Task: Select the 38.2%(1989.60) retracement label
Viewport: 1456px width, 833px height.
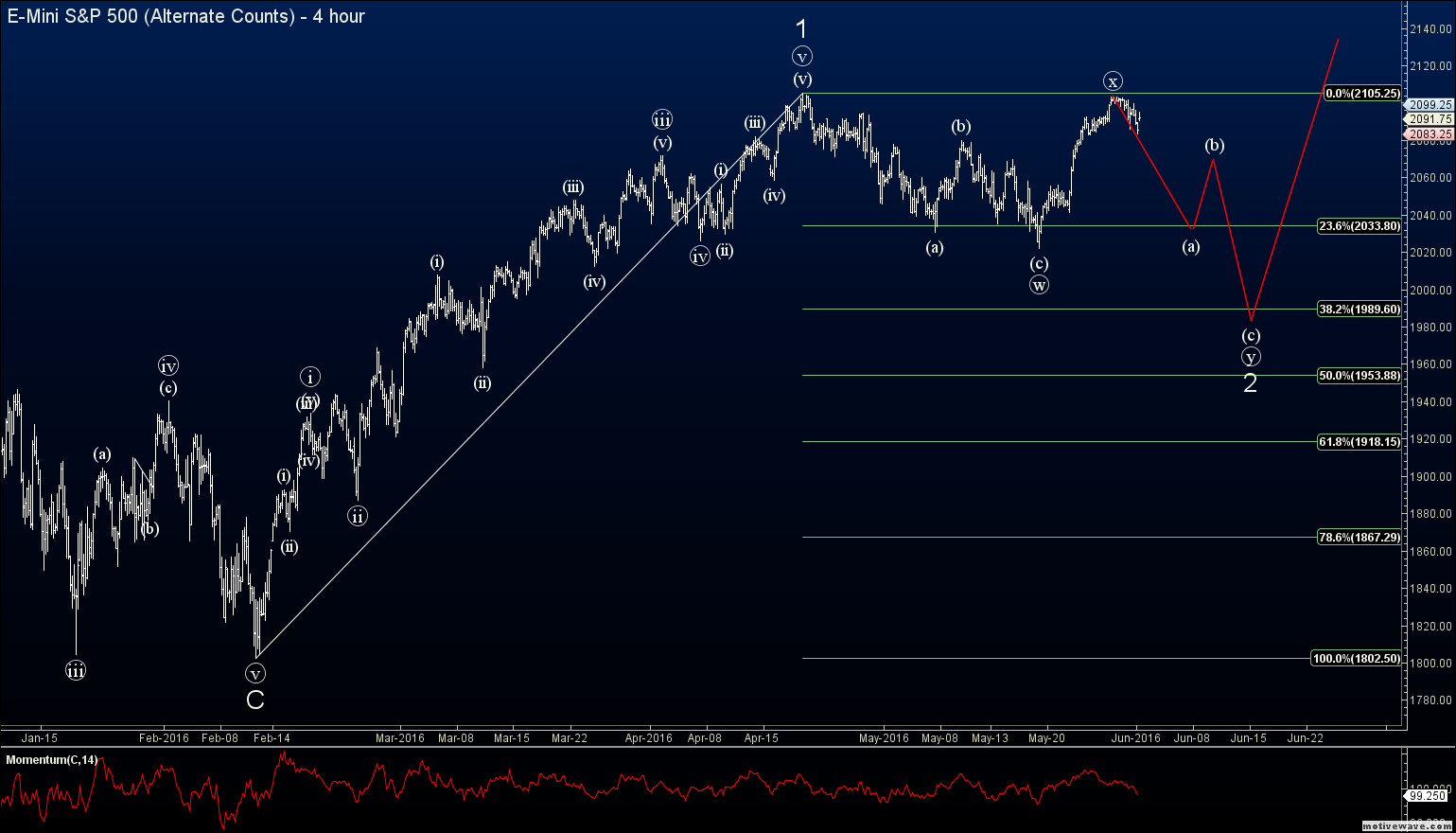Action: coord(1359,310)
